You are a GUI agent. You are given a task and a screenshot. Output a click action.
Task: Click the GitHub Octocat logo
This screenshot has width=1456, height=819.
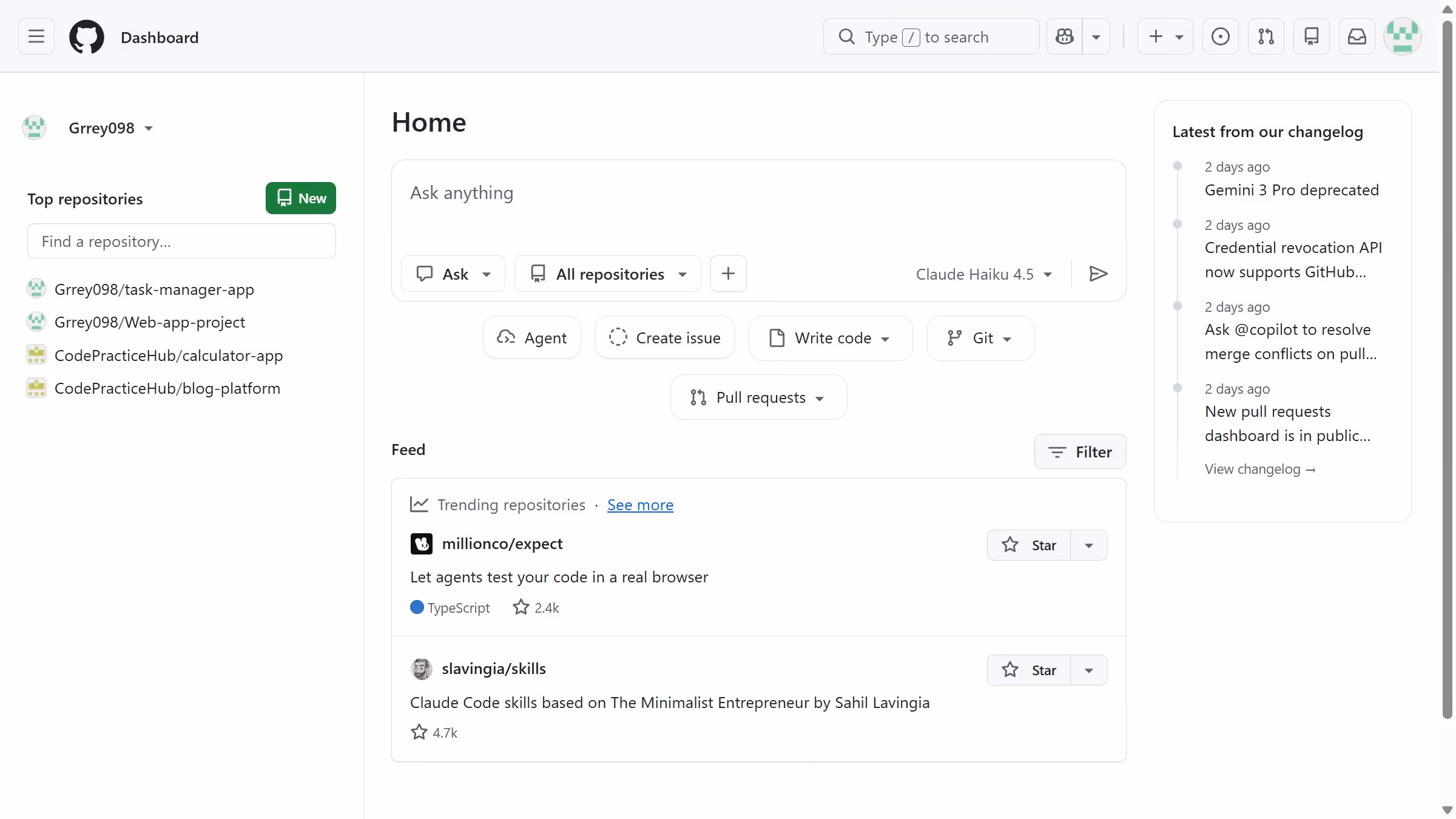tap(87, 37)
